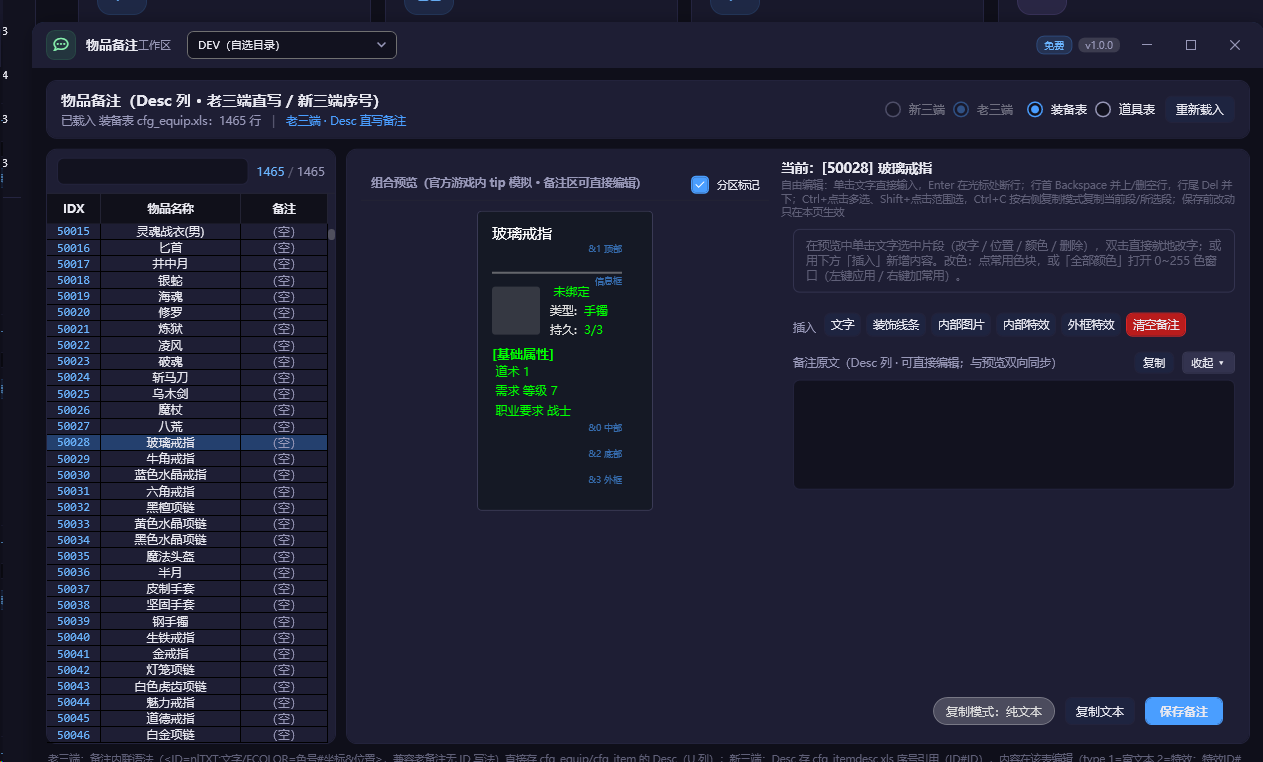
Task: Select row 50035 魔法头盔
Action: click(187, 556)
